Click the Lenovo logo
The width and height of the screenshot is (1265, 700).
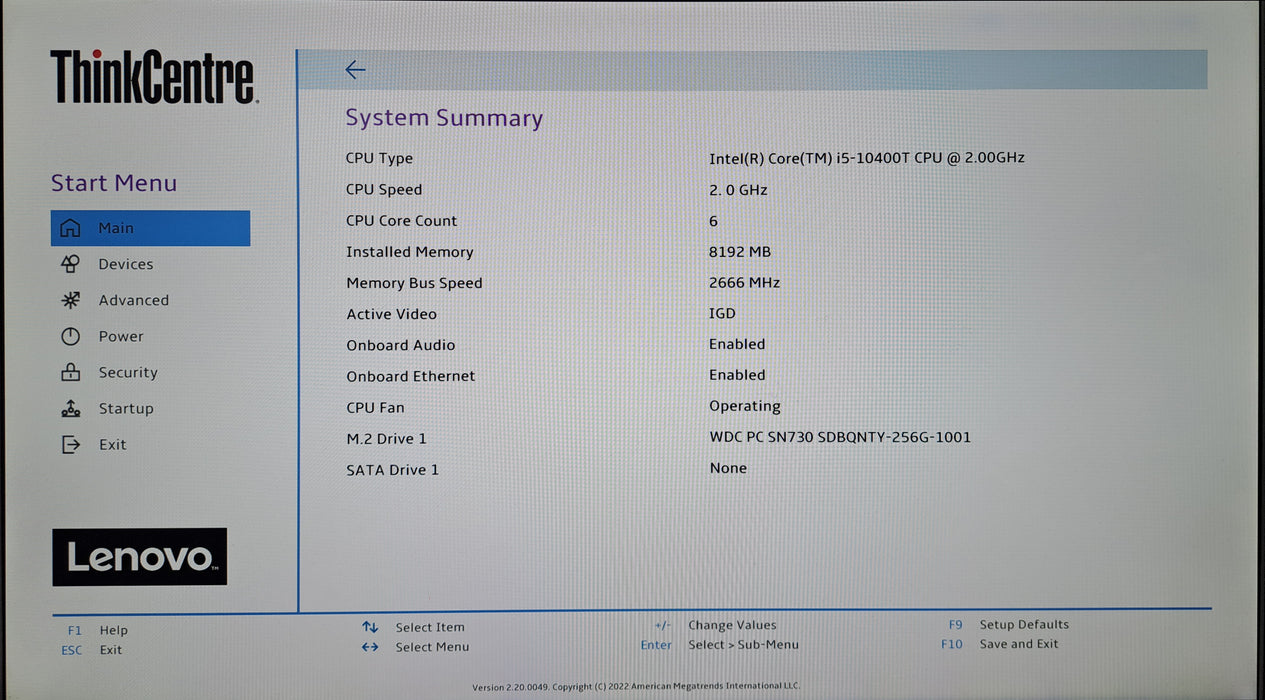(140, 557)
